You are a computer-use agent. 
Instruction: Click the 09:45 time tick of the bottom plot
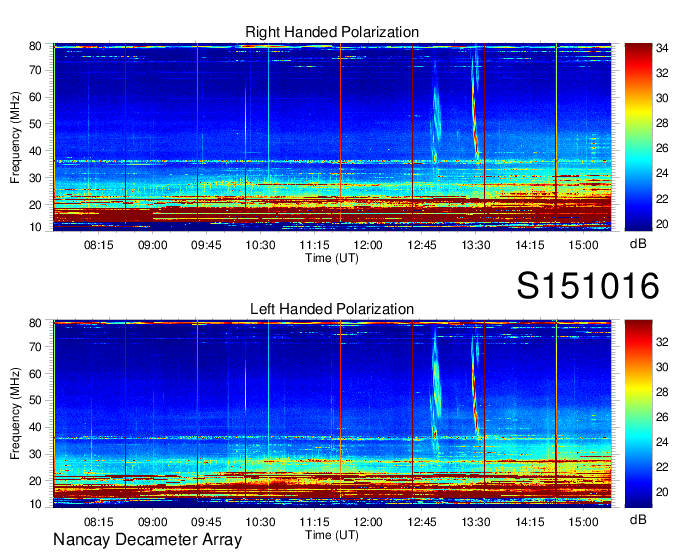pos(206,522)
